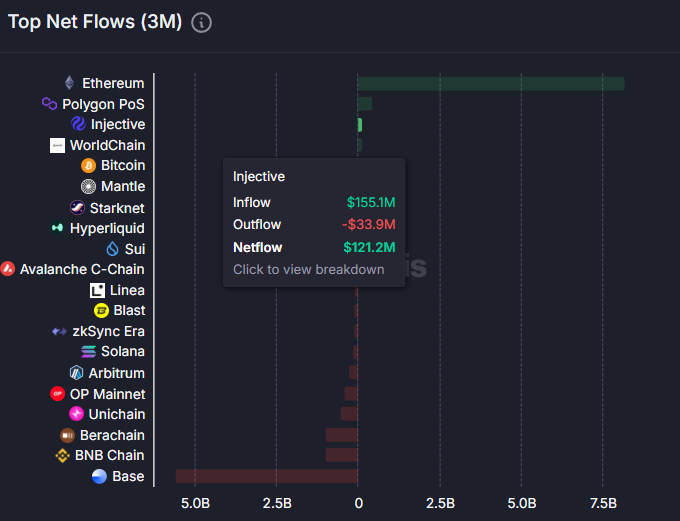Click the Ethereum chain label
Image resolution: width=680 pixels, height=521 pixels.
[x=113, y=83]
